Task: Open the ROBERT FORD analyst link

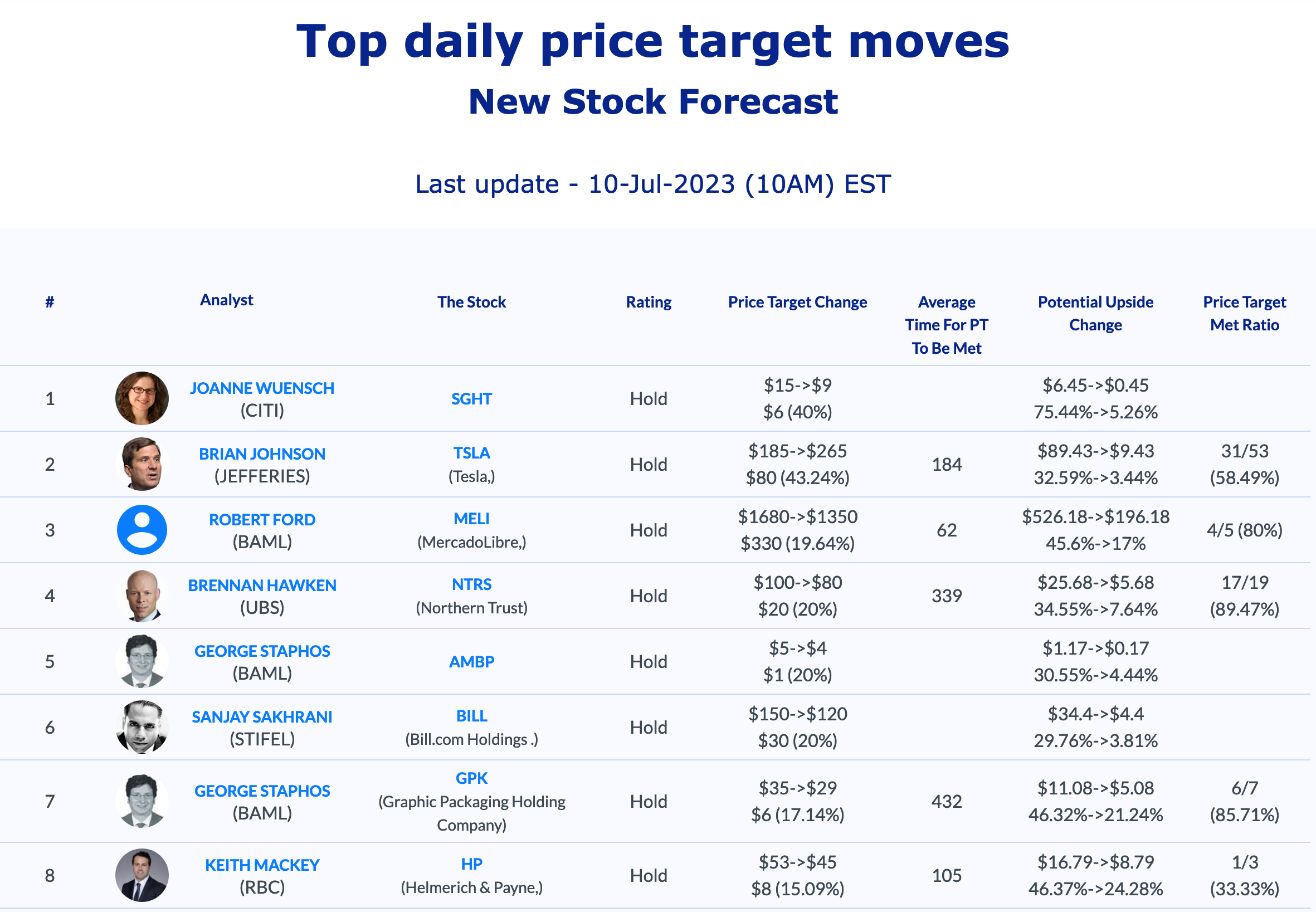Action: coord(262,519)
